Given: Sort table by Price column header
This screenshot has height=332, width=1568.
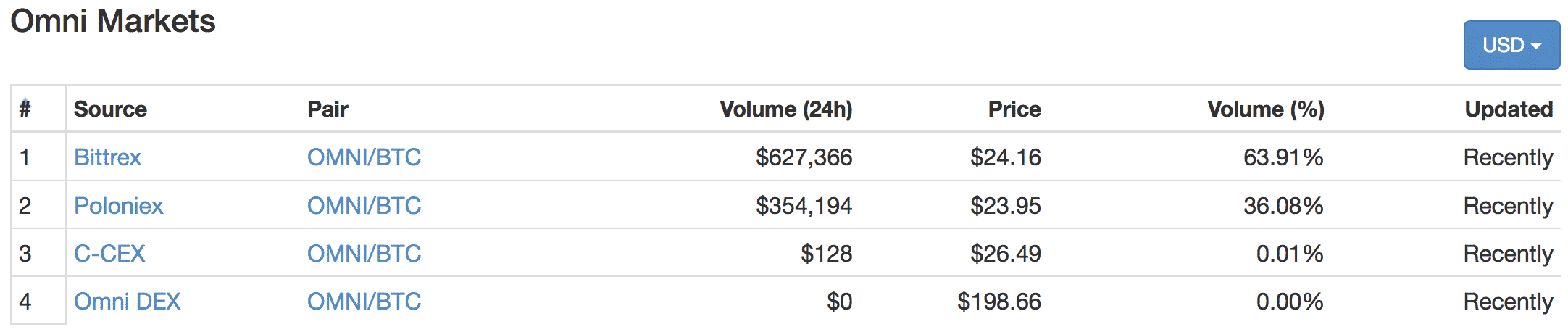Looking at the screenshot, I should click(x=1014, y=109).
